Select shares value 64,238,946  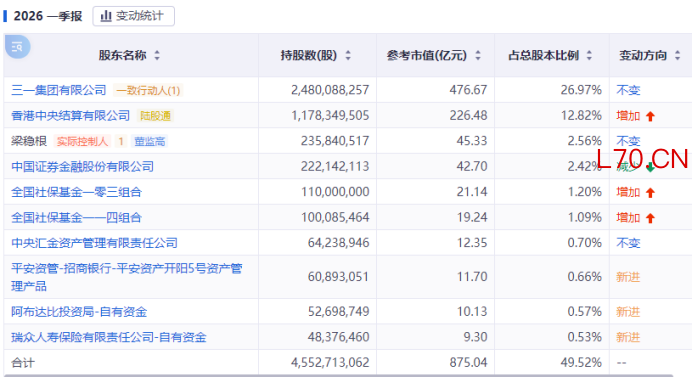click(338, 243)
